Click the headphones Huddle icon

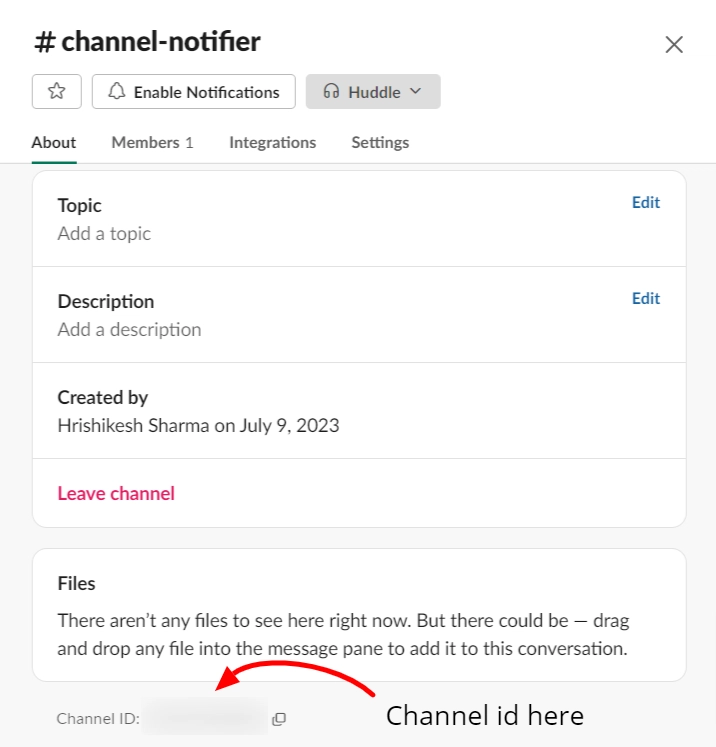pos(331,92)
